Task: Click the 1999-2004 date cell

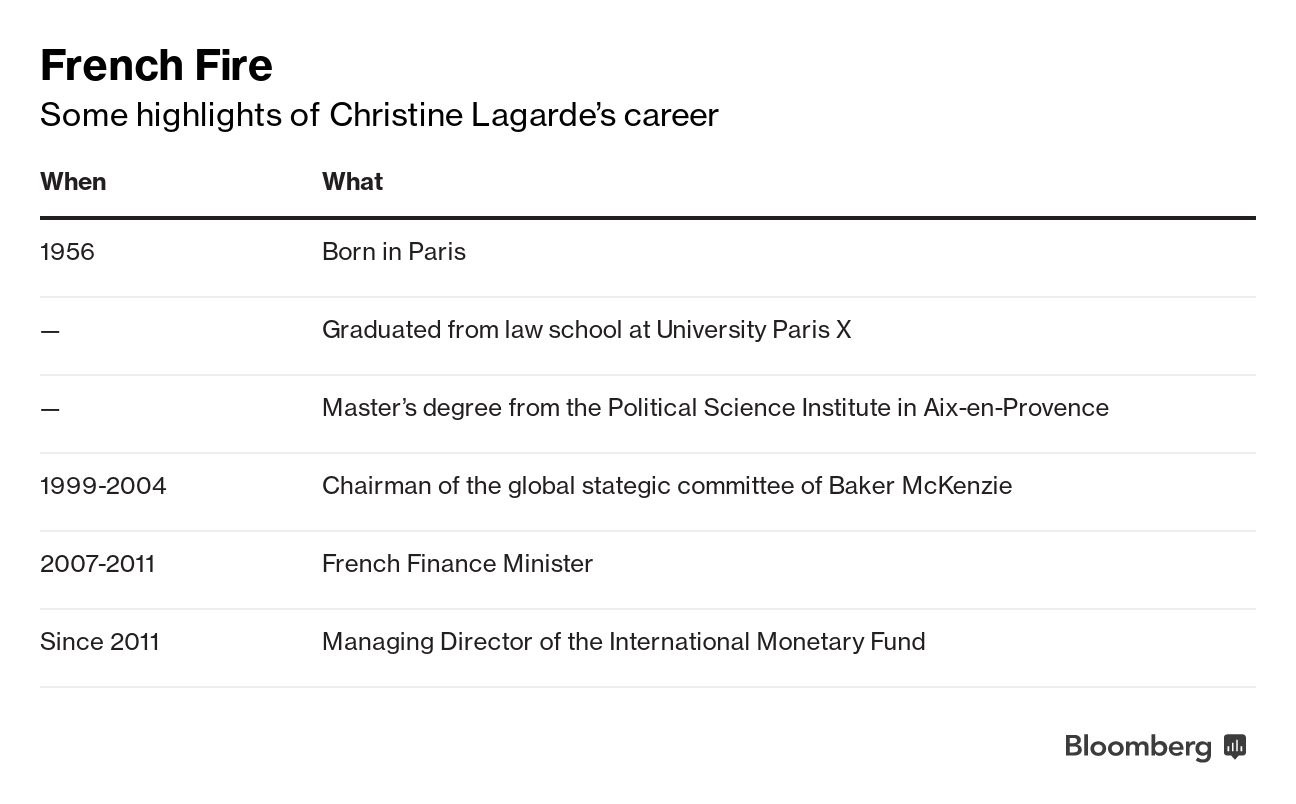Action: (103, 486)
